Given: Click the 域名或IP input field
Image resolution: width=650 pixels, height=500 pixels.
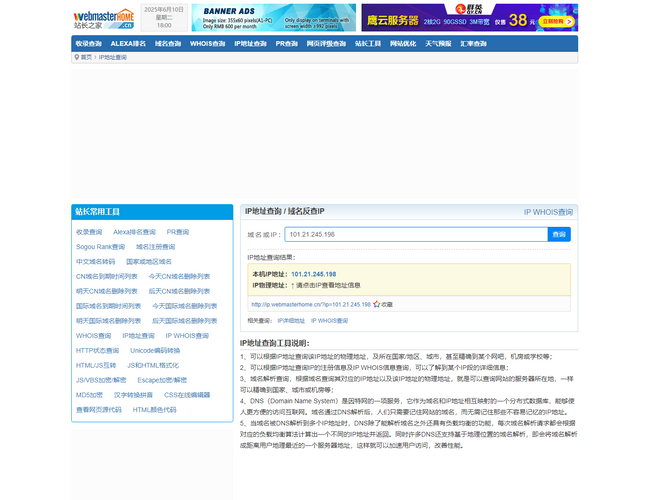Looking at the screenshot, I should tap(415, 234).
